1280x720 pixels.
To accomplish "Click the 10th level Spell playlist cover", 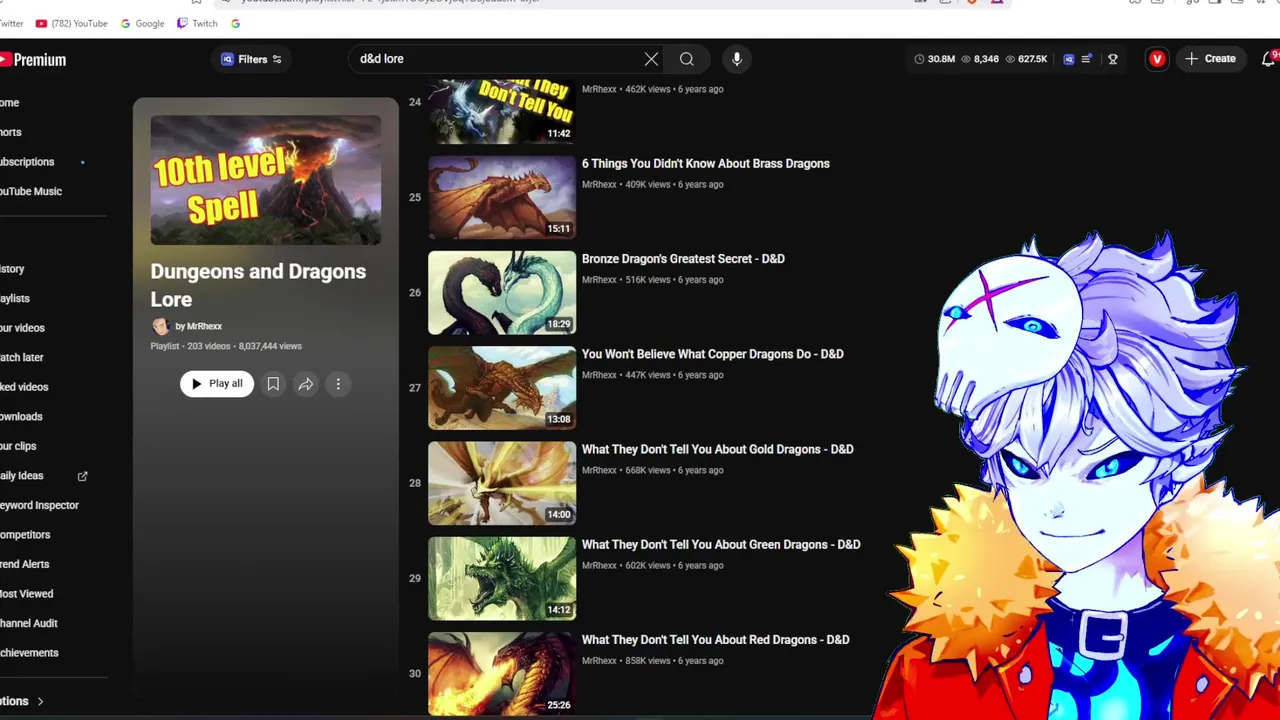I will 265,180.
